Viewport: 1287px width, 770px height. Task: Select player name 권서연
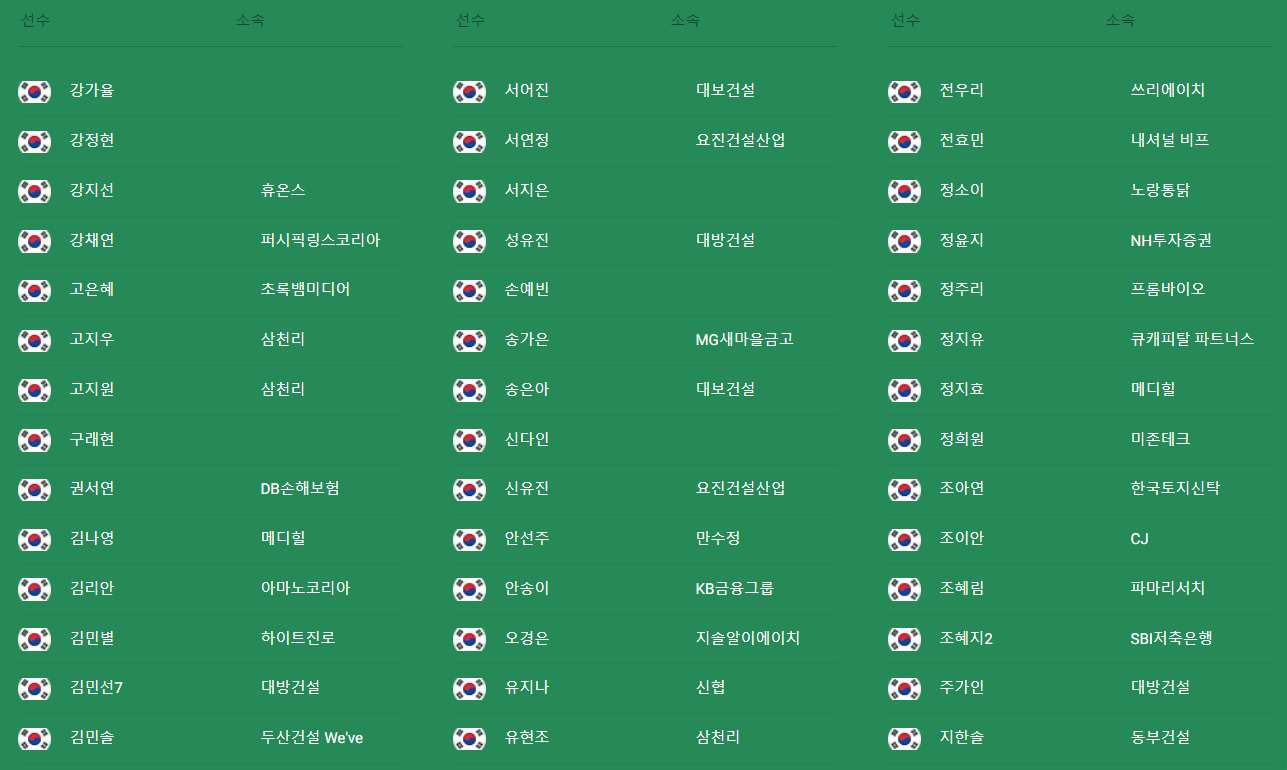[x=92, y=488]
